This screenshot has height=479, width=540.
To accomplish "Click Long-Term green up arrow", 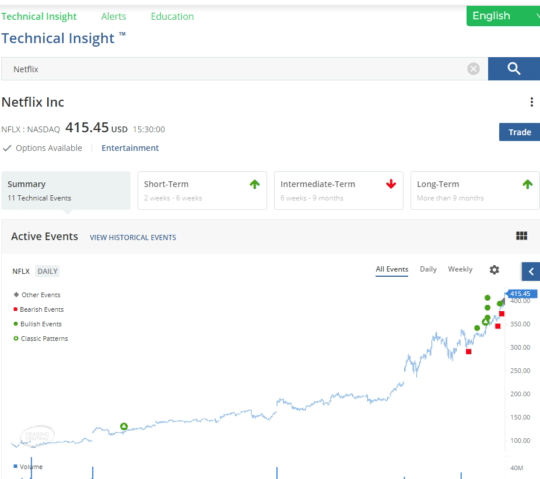I will (x=528, y=184).
